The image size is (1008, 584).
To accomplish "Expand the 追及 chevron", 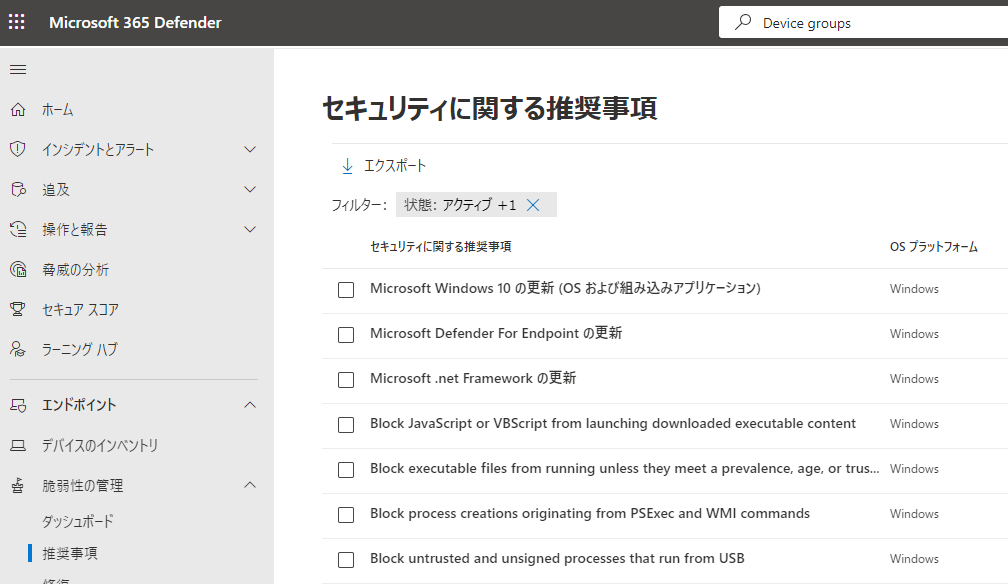I will 250,190.
